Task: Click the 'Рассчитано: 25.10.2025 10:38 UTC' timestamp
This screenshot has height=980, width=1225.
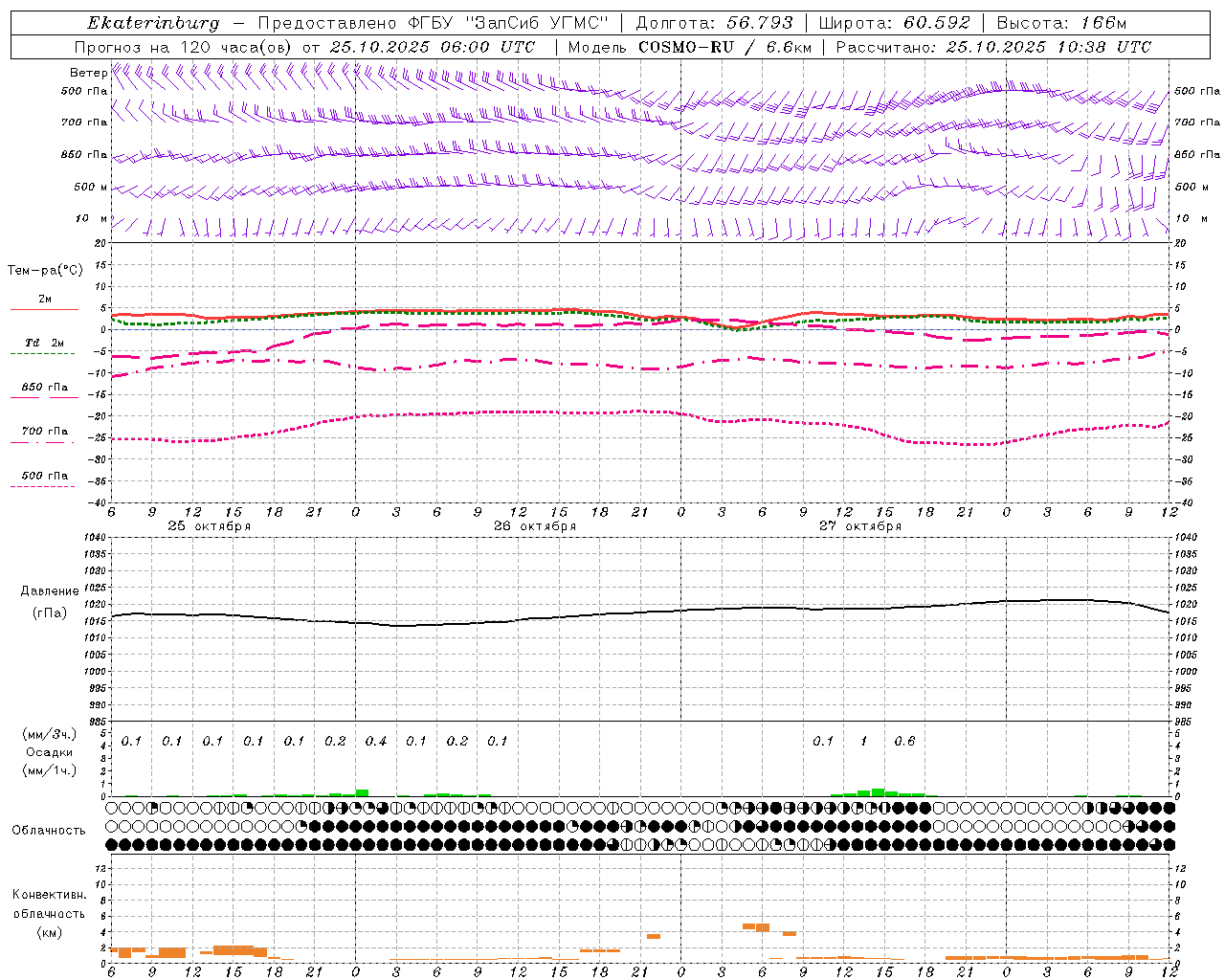Action: [993, 47]
